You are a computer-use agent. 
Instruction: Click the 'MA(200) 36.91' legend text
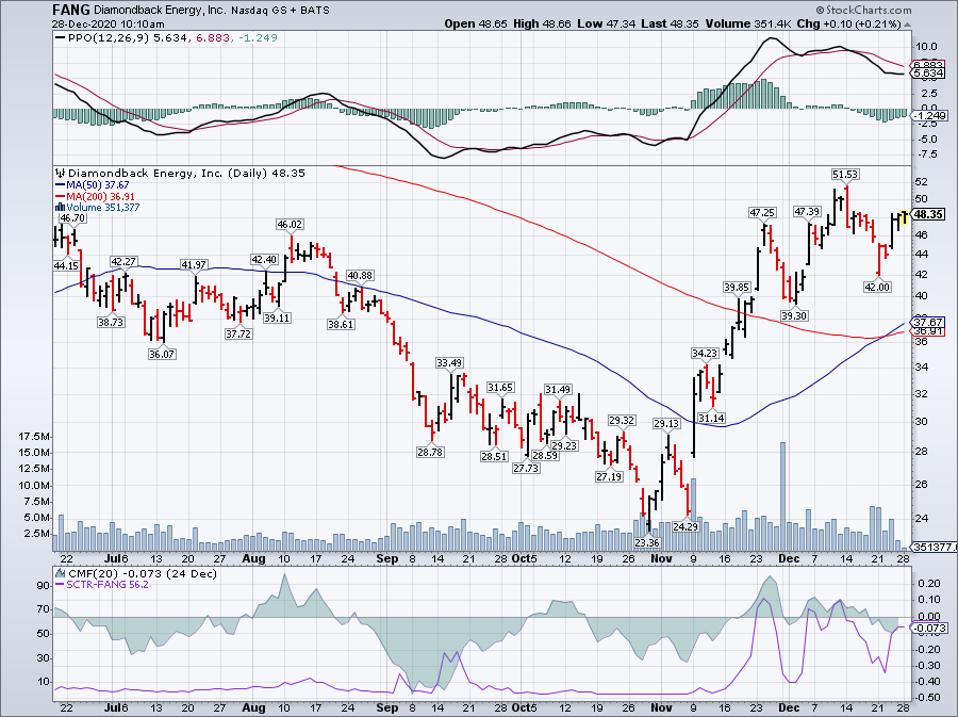pos(100,197)
